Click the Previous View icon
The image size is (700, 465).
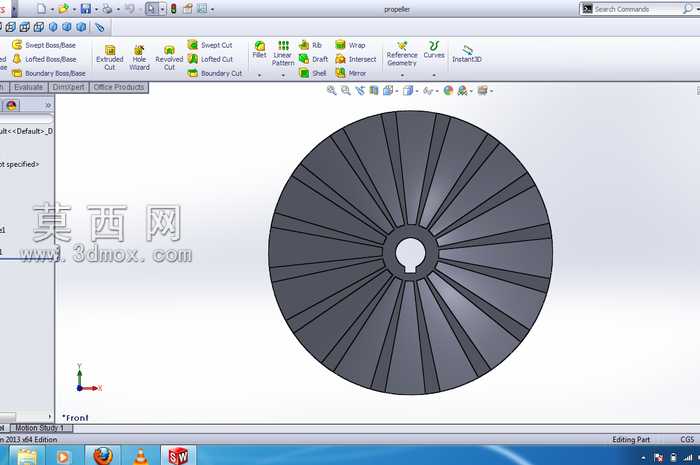pos(360,91)
